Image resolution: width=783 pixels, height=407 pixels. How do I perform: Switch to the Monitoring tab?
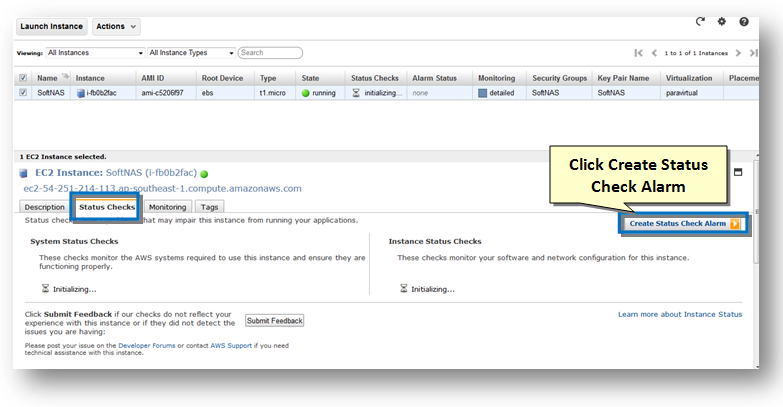167,207
